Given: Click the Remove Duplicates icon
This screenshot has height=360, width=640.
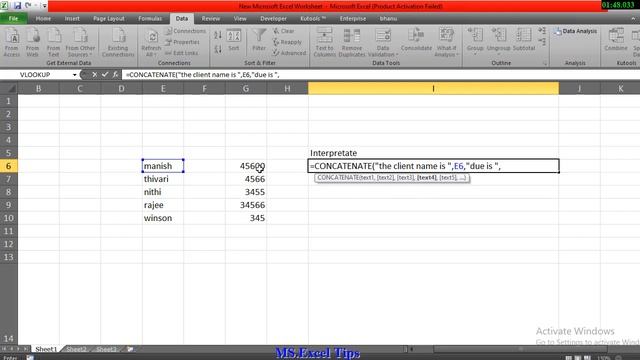Looking at the screenshot, I should (x=352, y=42).
